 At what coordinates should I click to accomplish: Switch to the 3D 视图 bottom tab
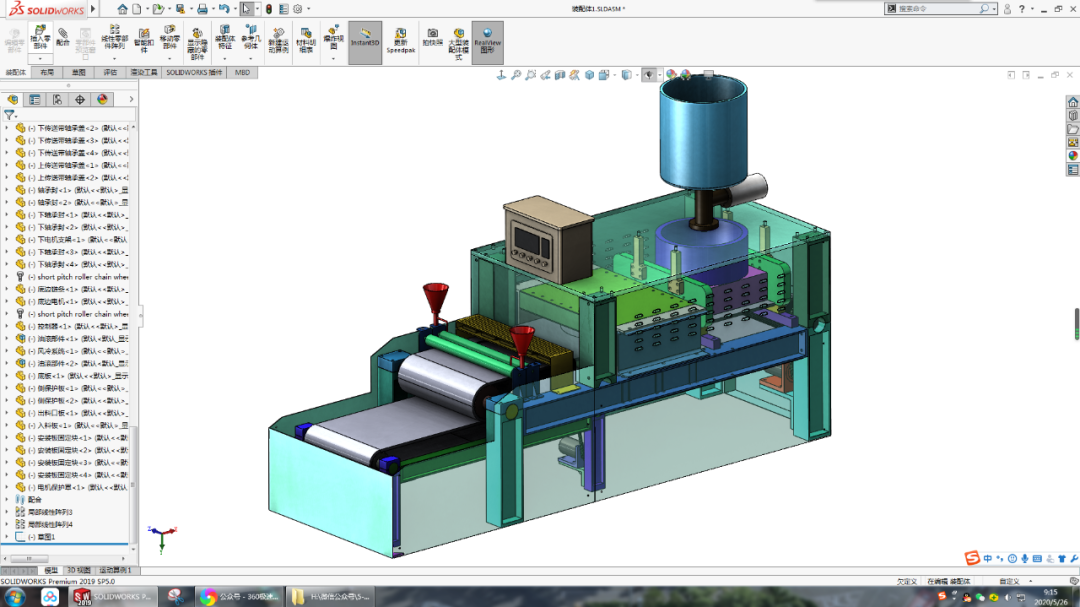click(x=79, y=570)
